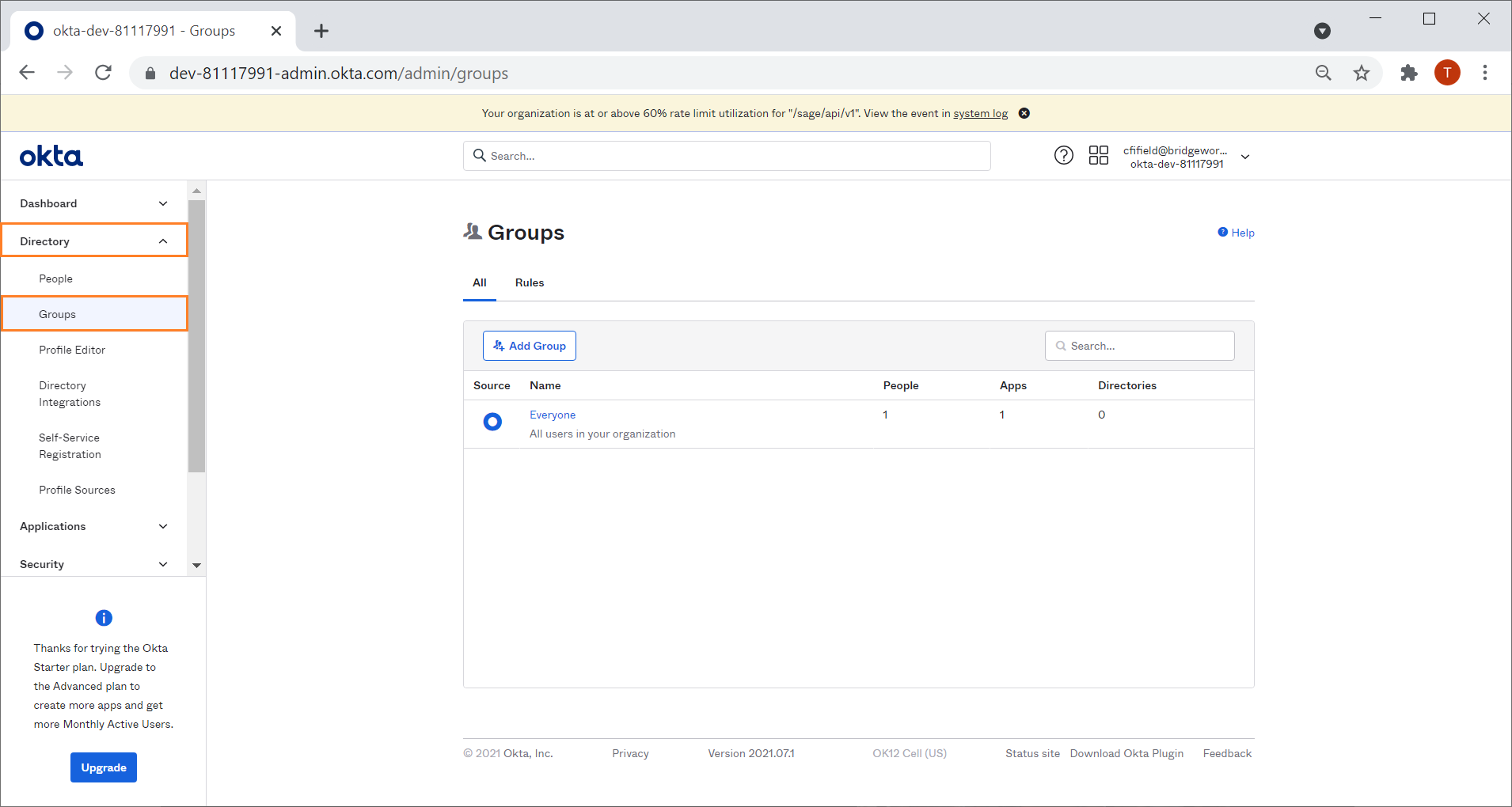
Task: Open the system log link in the banner
Action: pos(981,113)
